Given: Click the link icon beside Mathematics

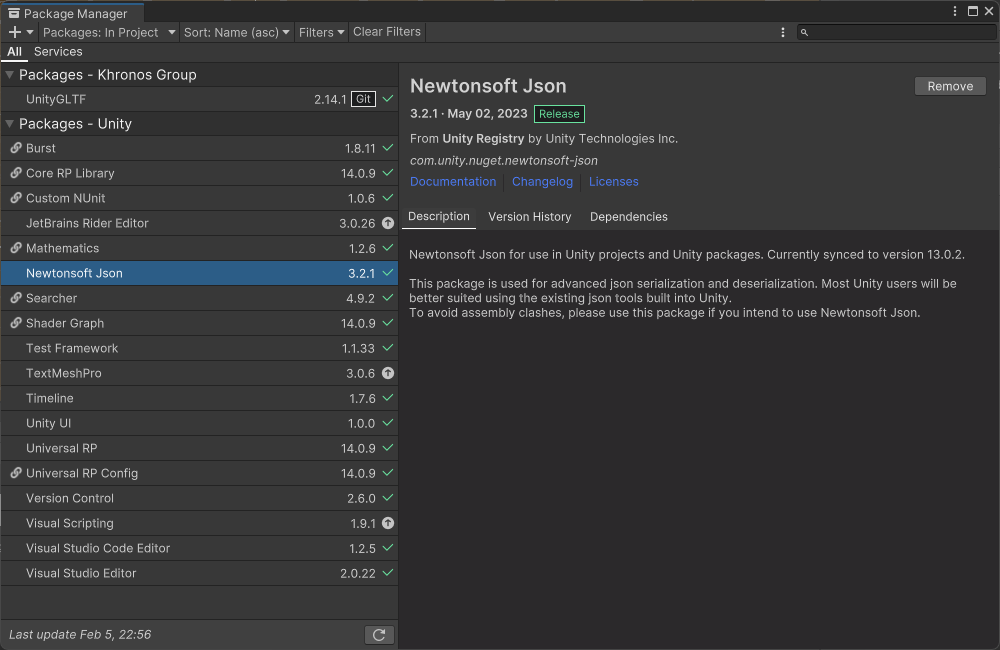Looking at the screenshot, I should pyautogui.click(x=16, y=248).
